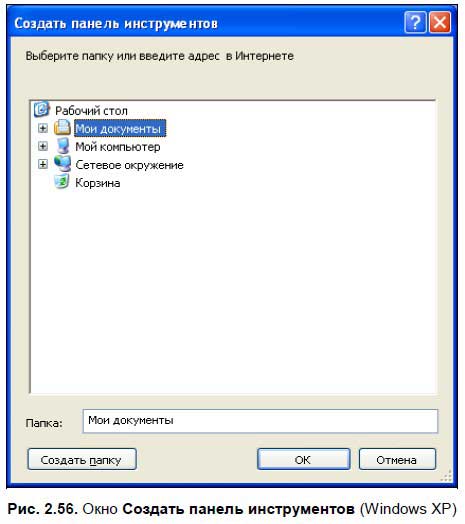
Task: Confirm with the OK button
Action: [x=304, y=460]
